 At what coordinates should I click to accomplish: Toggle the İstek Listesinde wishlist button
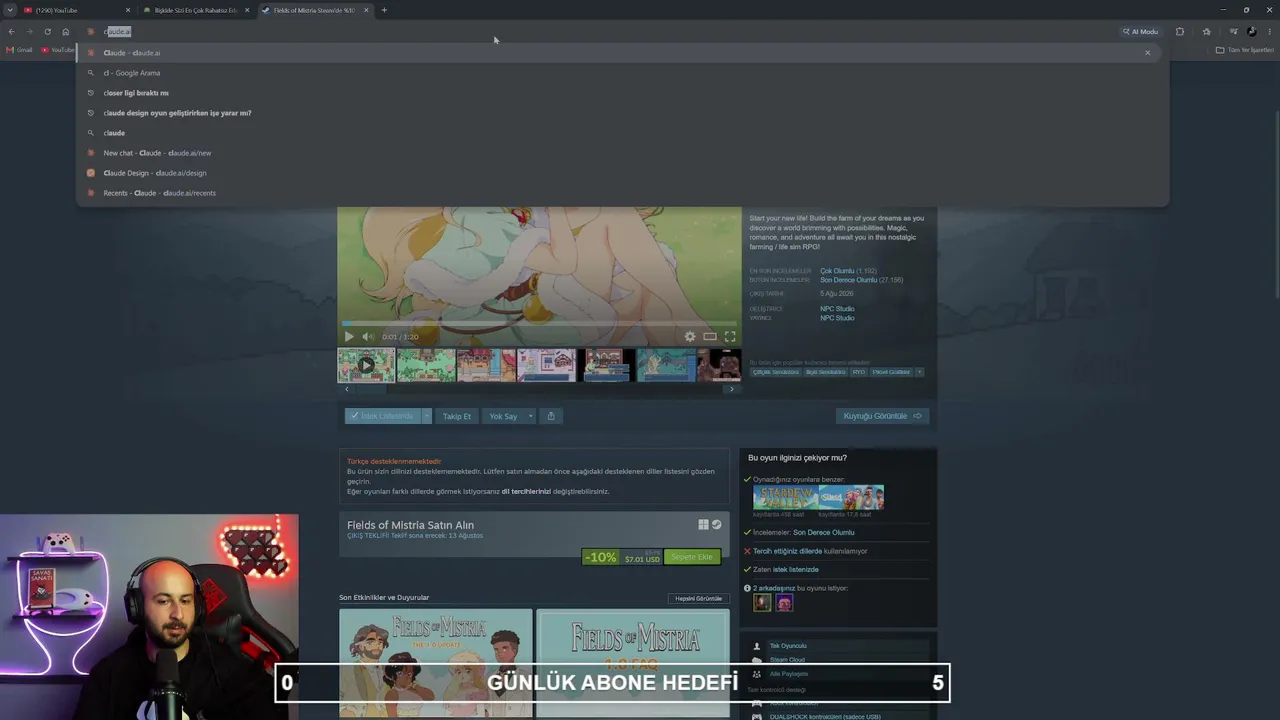pyautogui.click(x=382, y=416)
